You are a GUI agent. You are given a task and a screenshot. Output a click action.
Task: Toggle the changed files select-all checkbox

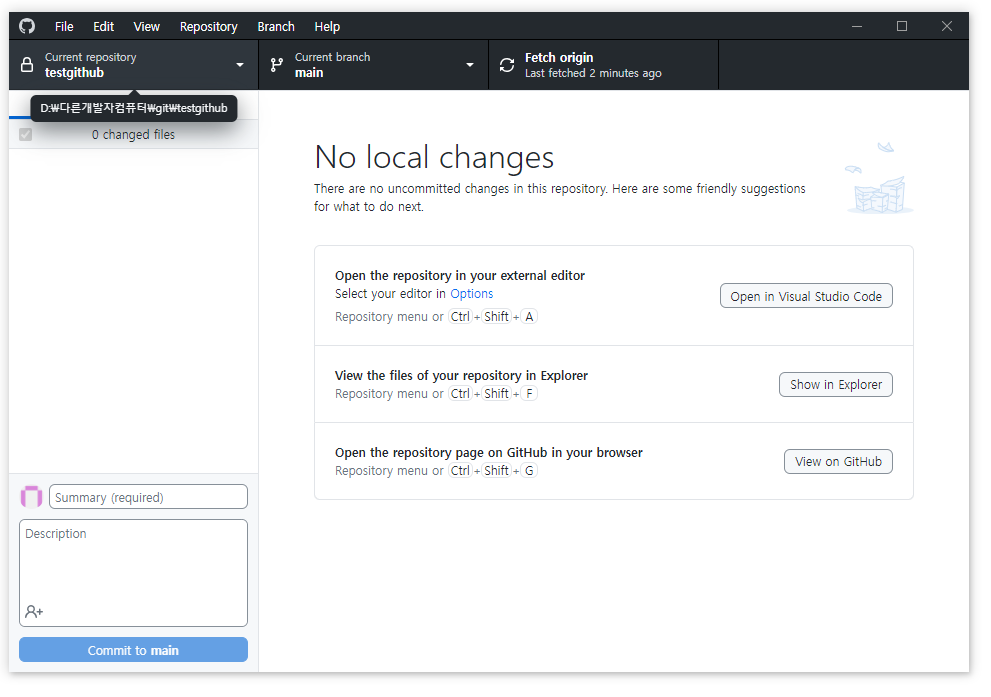(25, 134)
